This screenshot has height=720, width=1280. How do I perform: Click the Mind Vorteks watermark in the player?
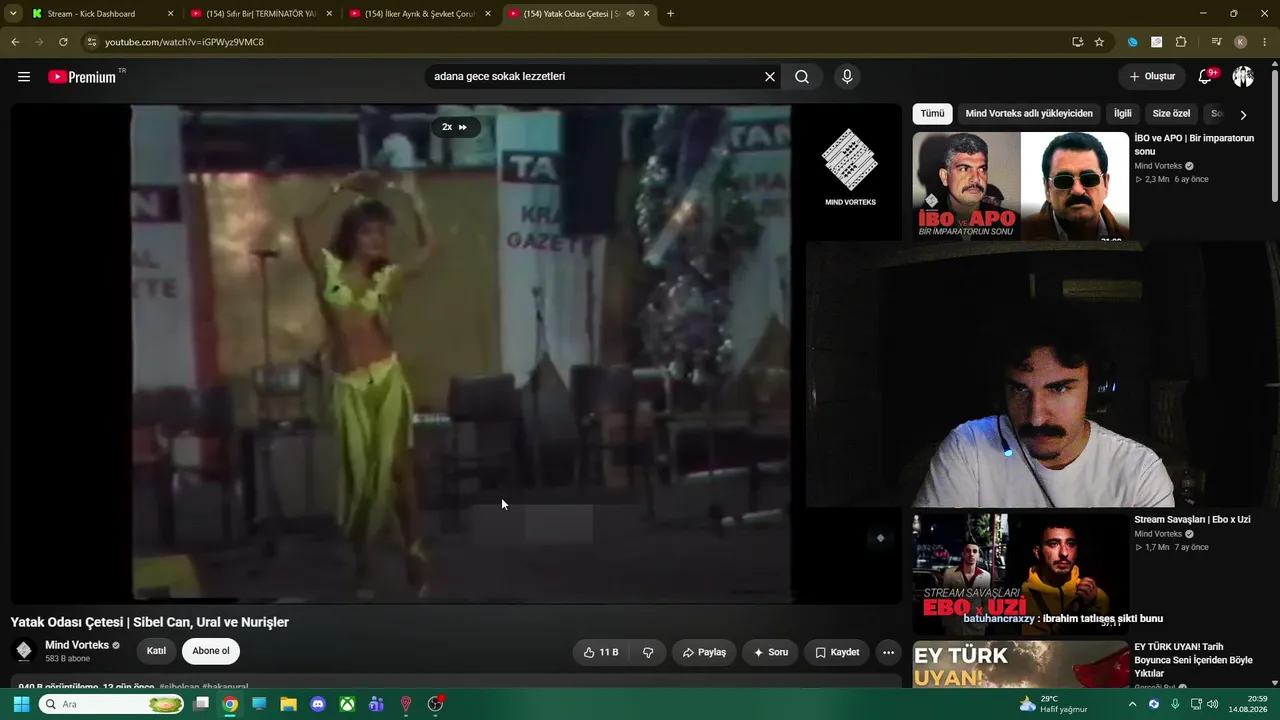pos(850,166)
